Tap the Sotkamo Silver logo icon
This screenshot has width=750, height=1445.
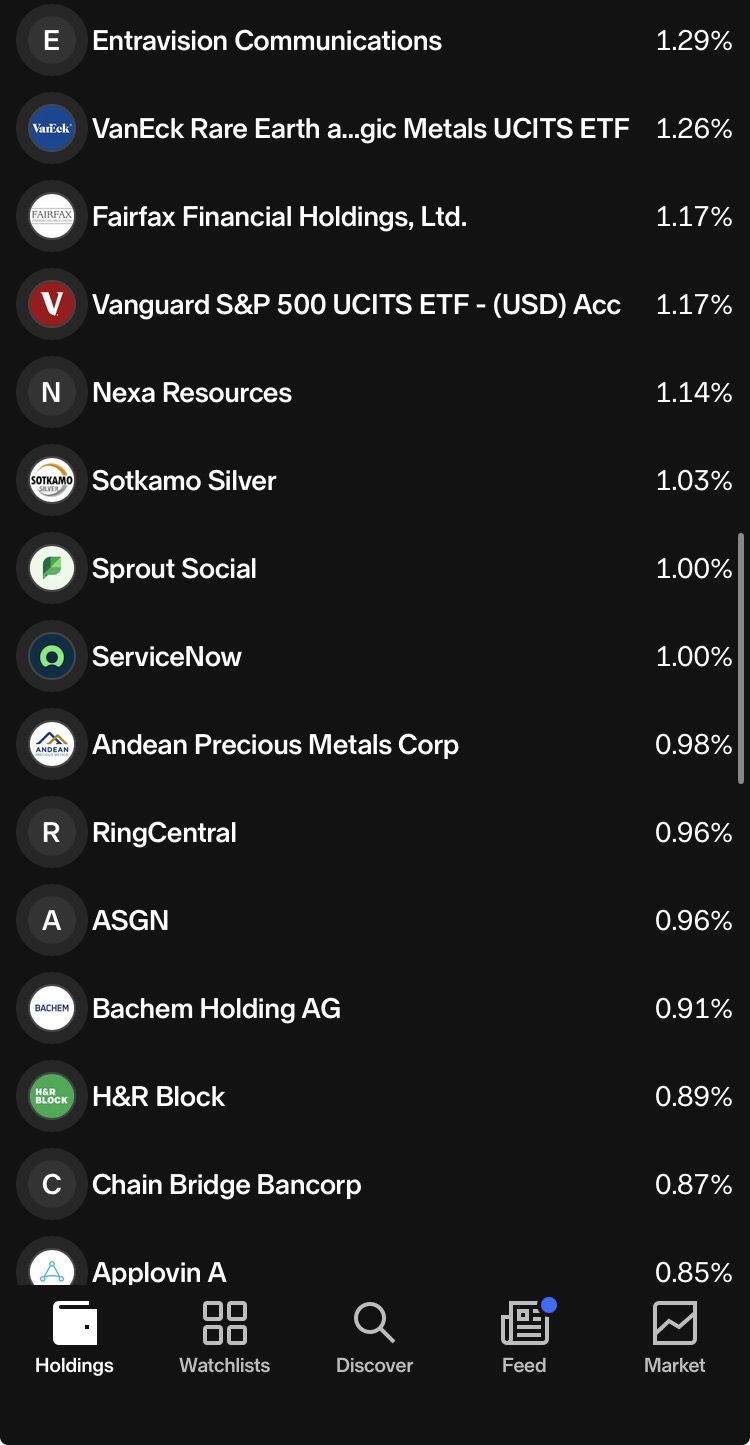click(x=52, y=481)
